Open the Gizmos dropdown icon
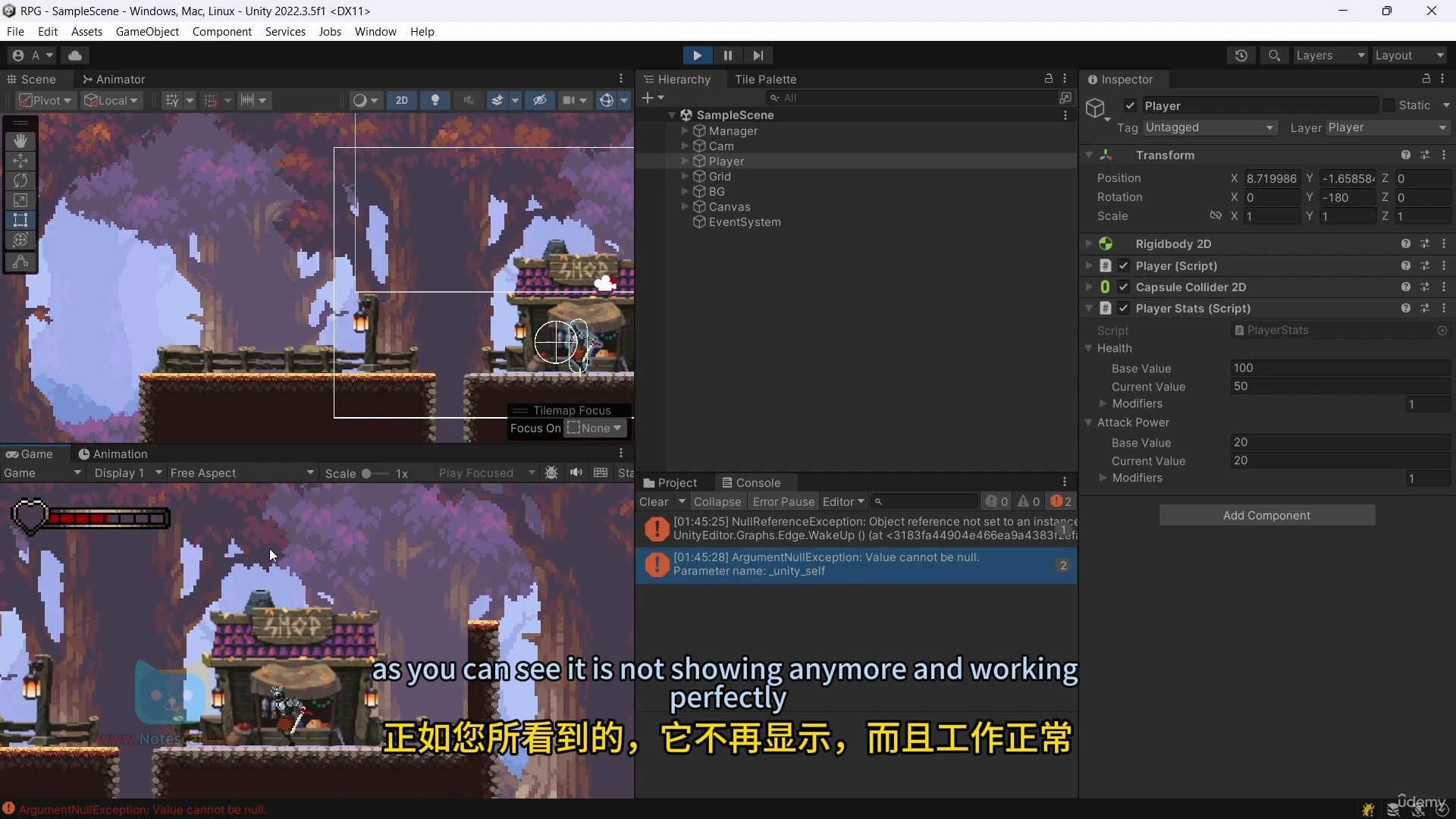Image resolution: width=1456 pixels, height=819 pixels. (x=625, y=100)
